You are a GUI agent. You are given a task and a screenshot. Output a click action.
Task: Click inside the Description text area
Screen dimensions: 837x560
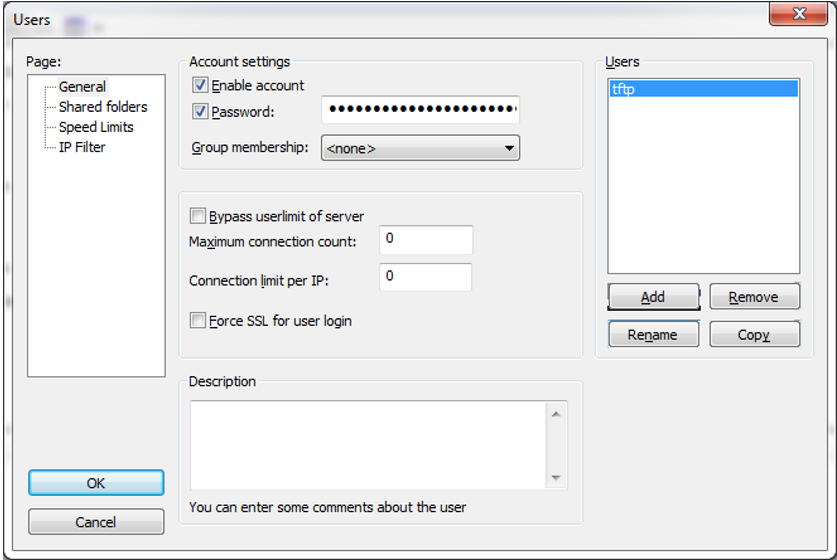click(x=368, y=445)
